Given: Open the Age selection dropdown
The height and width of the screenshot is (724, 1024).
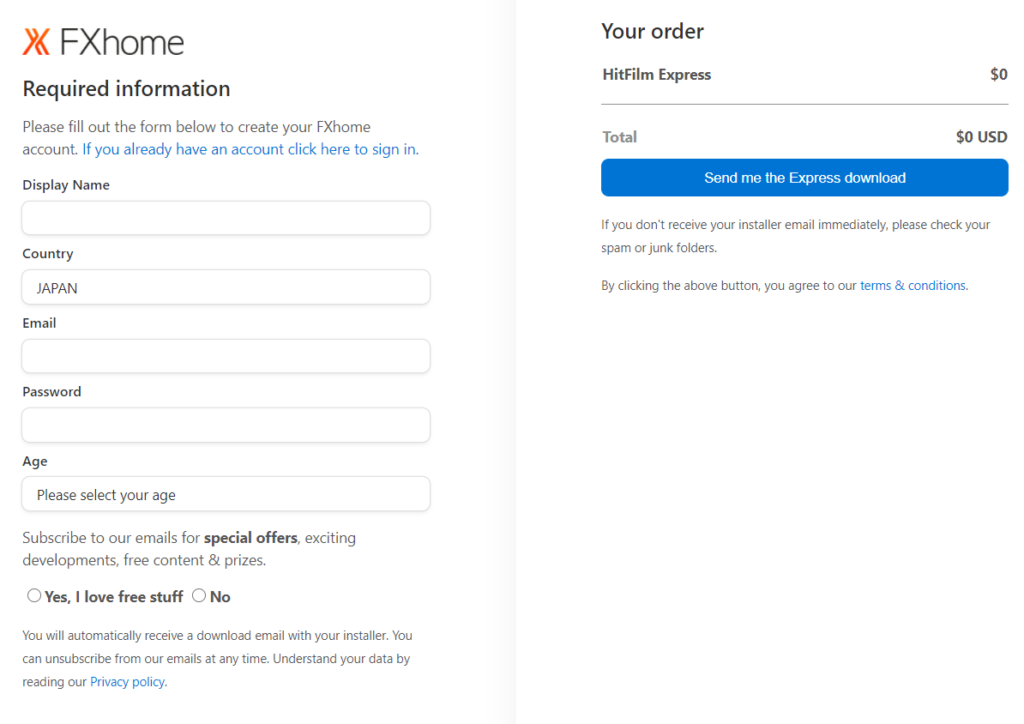Looking at the screenshot, I should pyautogui.click(x=226, y=494).
